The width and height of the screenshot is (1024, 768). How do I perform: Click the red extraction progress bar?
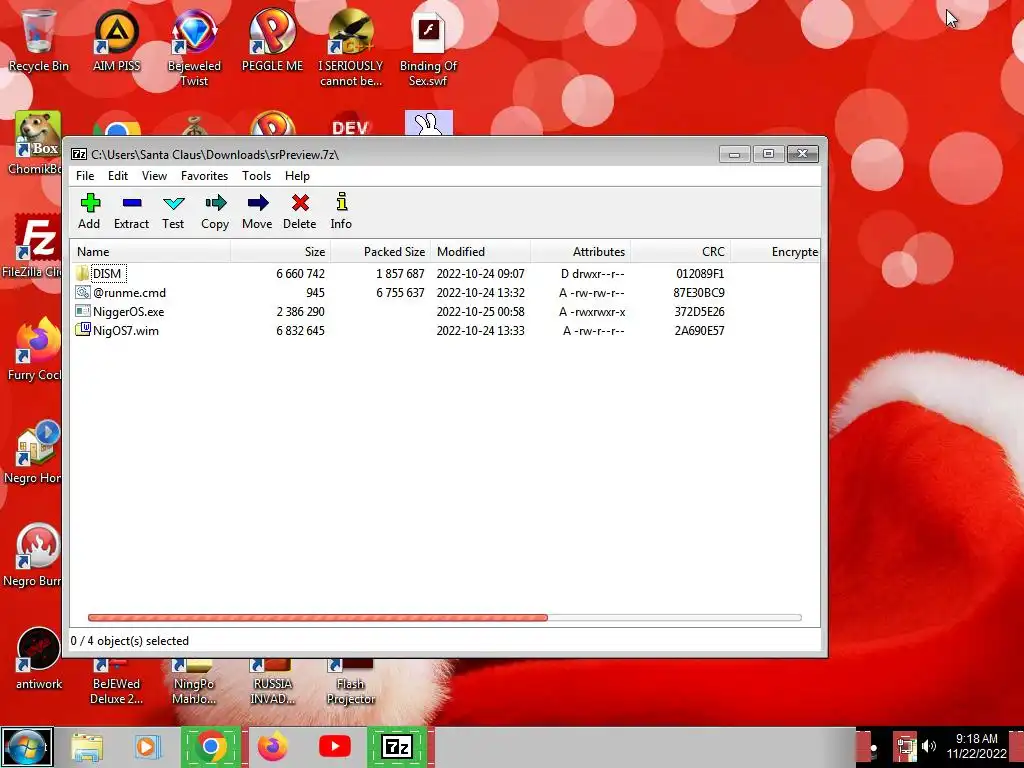coord(317,618)
